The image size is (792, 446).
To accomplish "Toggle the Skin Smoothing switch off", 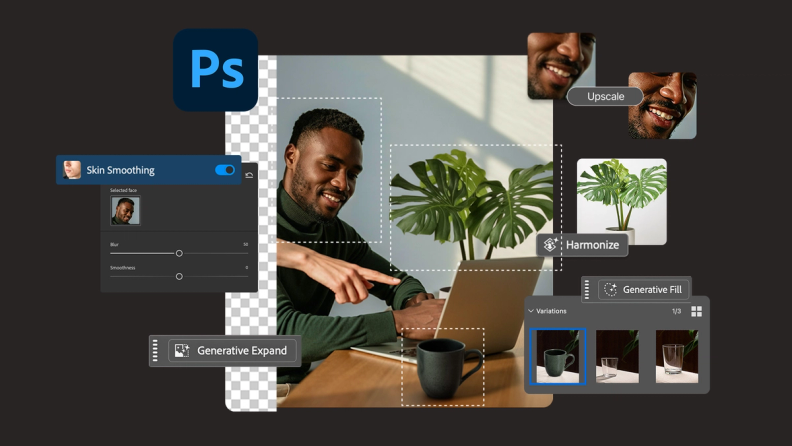I will (225, 170).
